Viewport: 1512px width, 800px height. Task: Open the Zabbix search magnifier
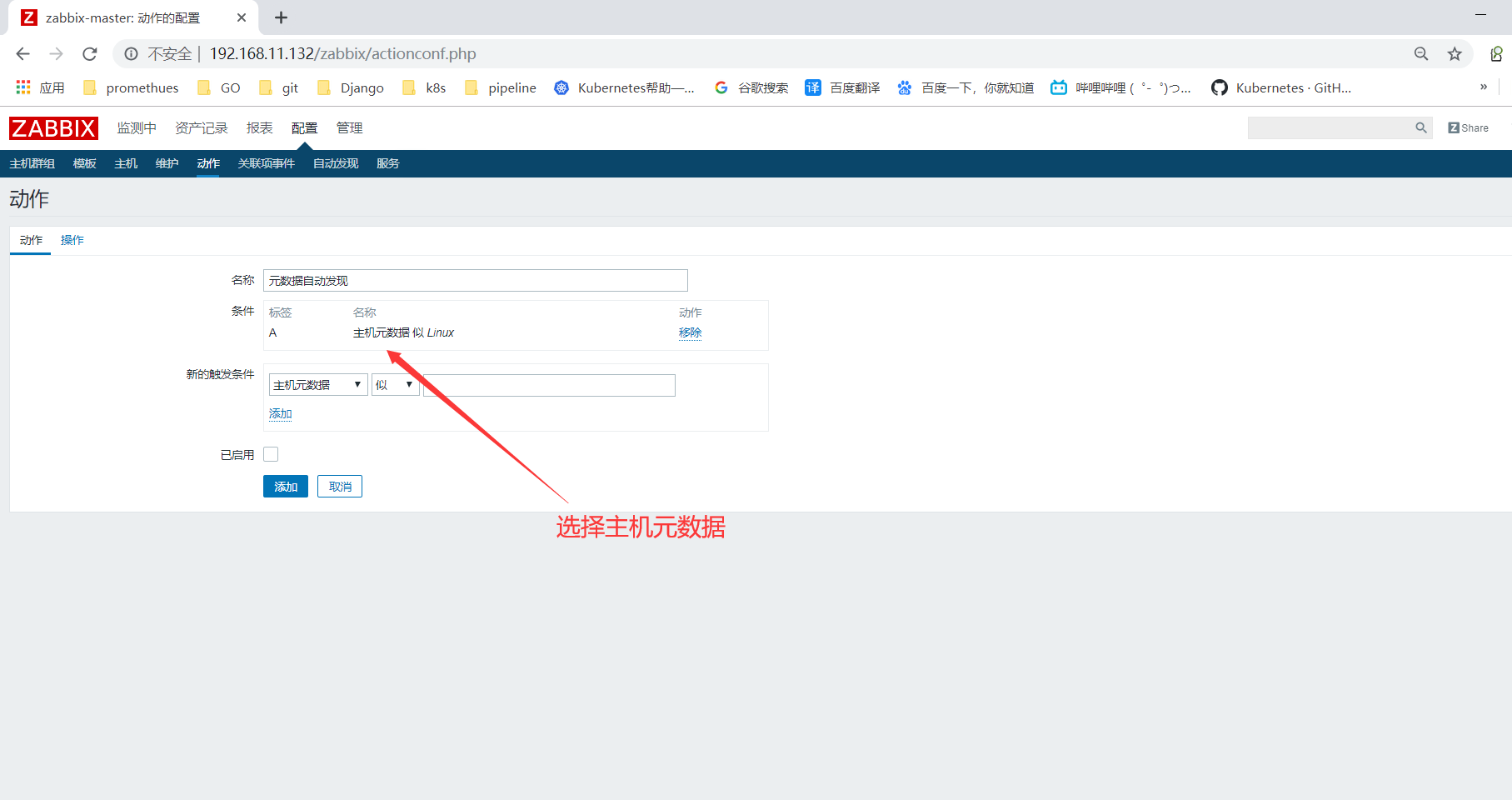tap(1420, 127)
